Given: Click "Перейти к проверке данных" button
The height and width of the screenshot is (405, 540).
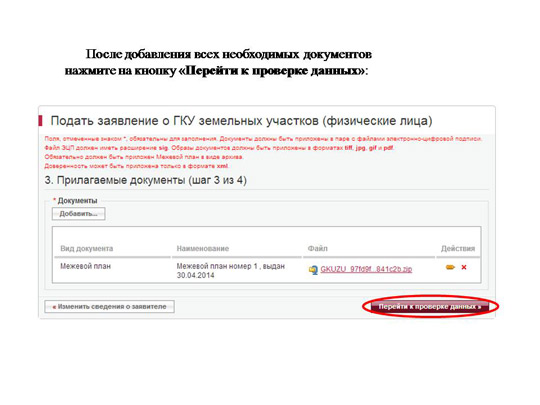Looking at the screenshot, I should 430,307.
